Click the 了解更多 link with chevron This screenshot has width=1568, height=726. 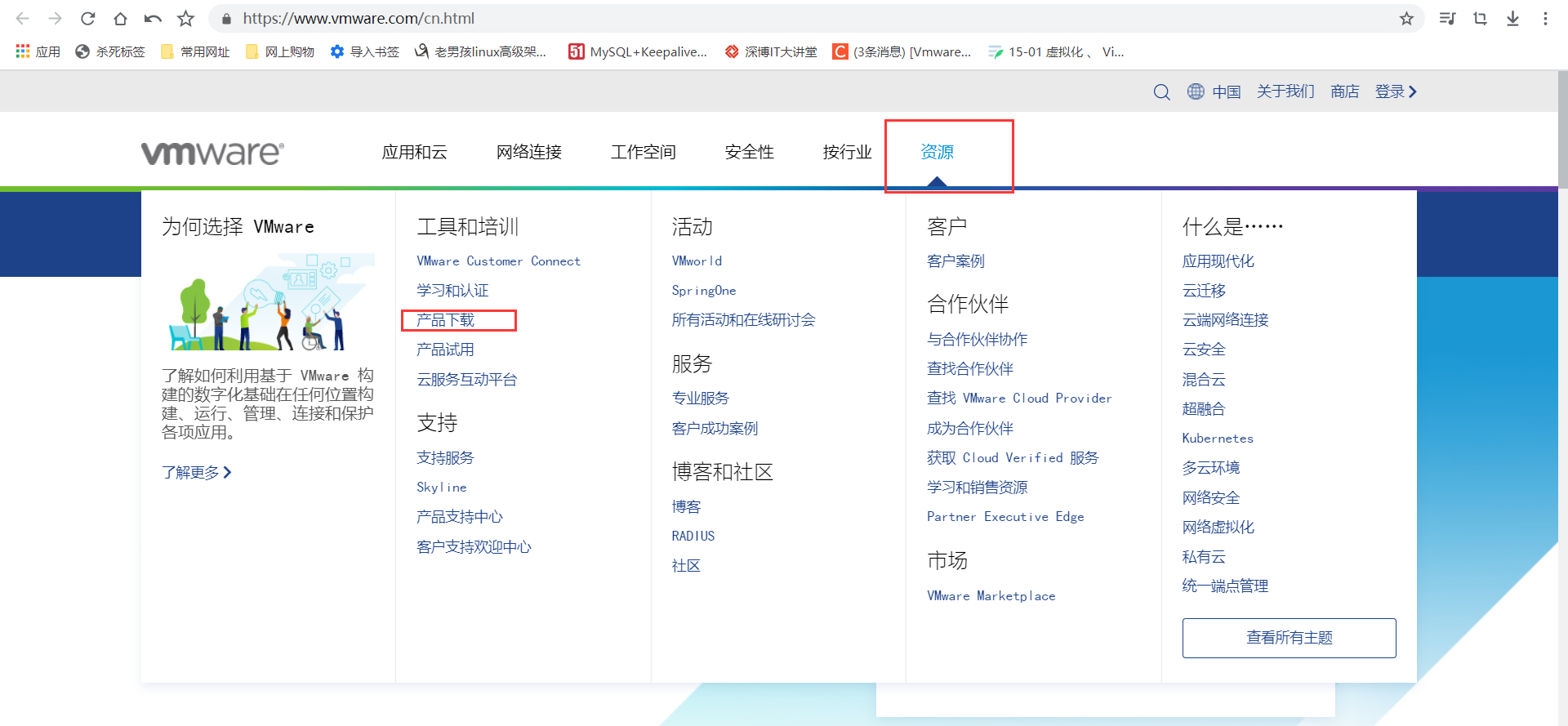197,472
